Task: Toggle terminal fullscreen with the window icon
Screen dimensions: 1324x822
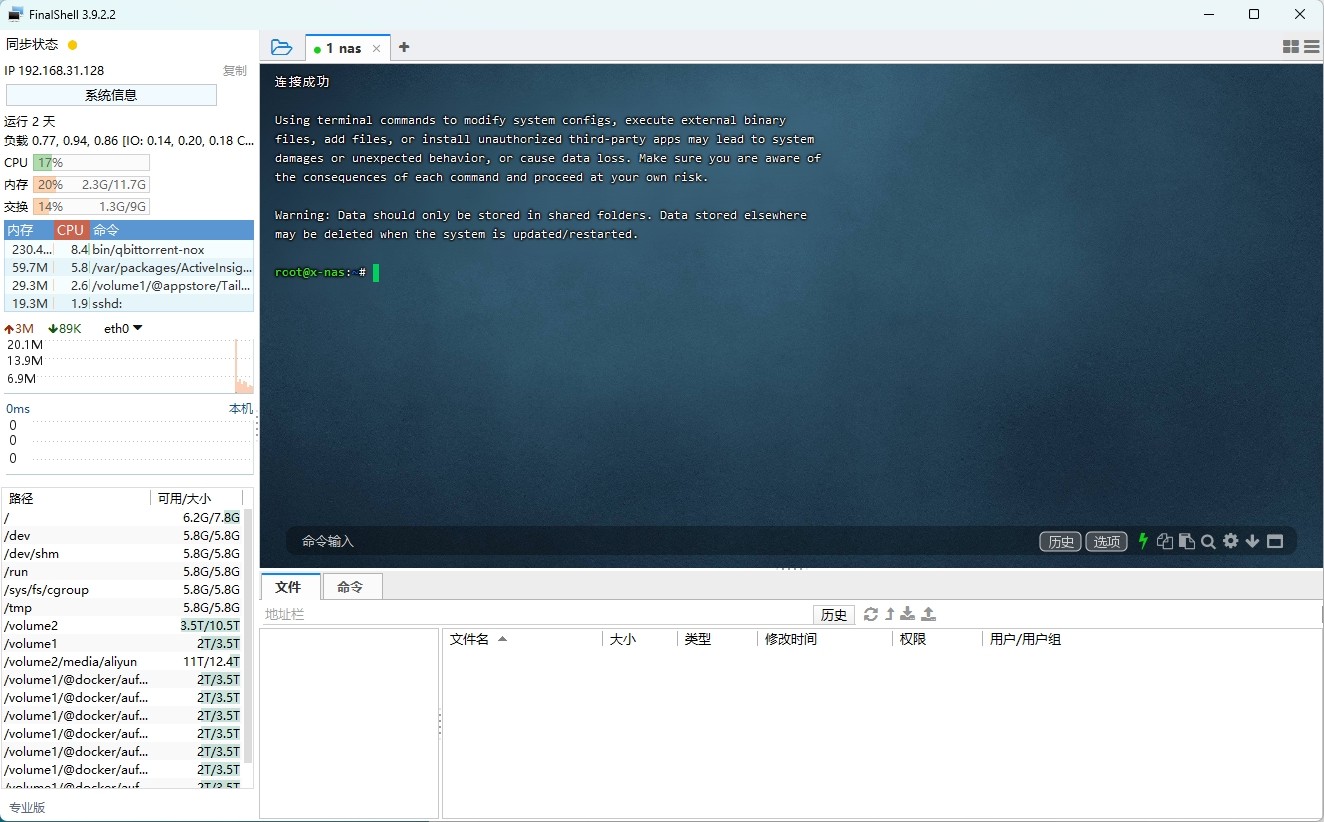Action: (1275, 541)
